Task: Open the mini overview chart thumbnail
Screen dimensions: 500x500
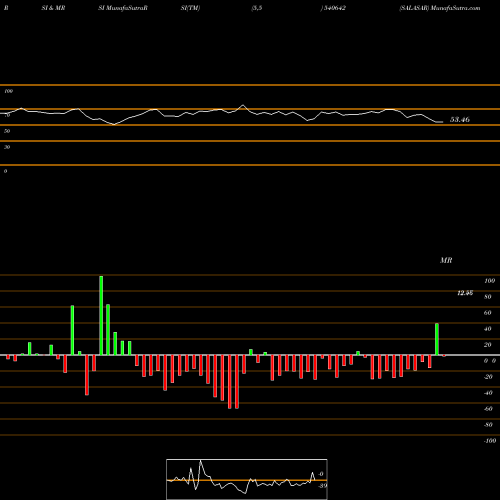Action: click(x=247, y=479)
